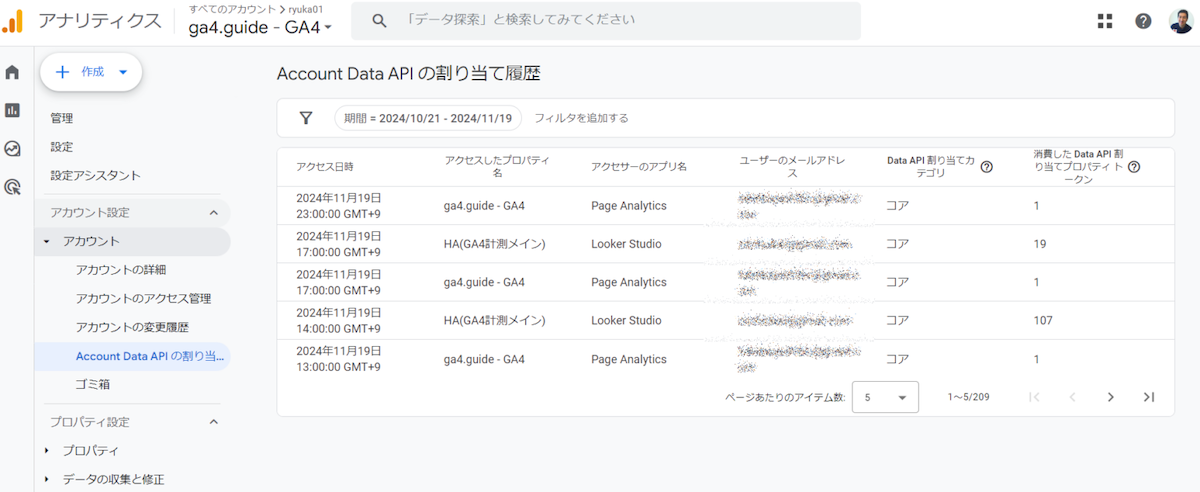The height and width of the screenshot is (492, 1200).
Task: Open the ga4.guide - GA4 property selector
Action: click(x=261, y=28)
